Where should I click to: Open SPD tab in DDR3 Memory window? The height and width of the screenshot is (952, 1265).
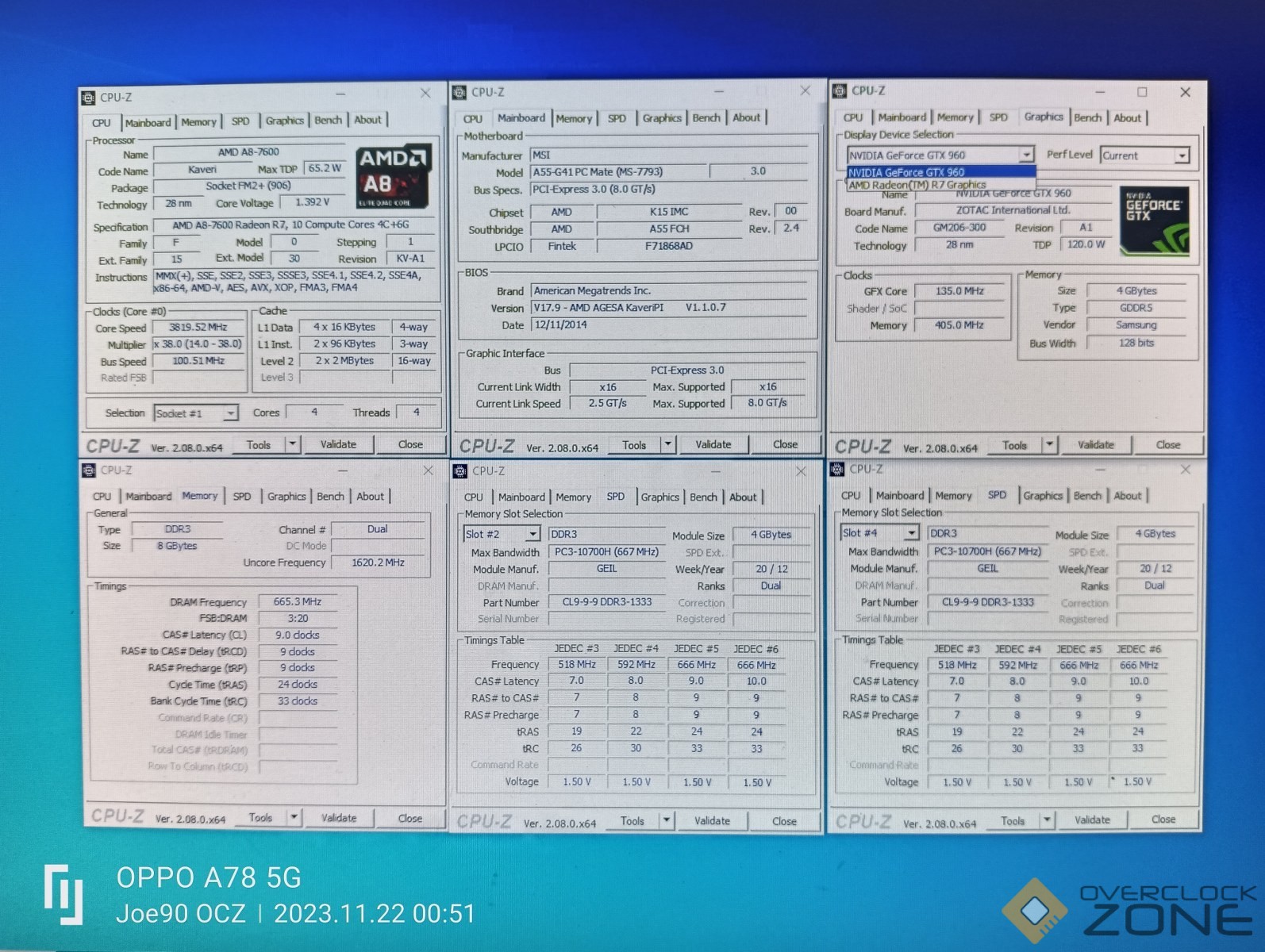242,497
